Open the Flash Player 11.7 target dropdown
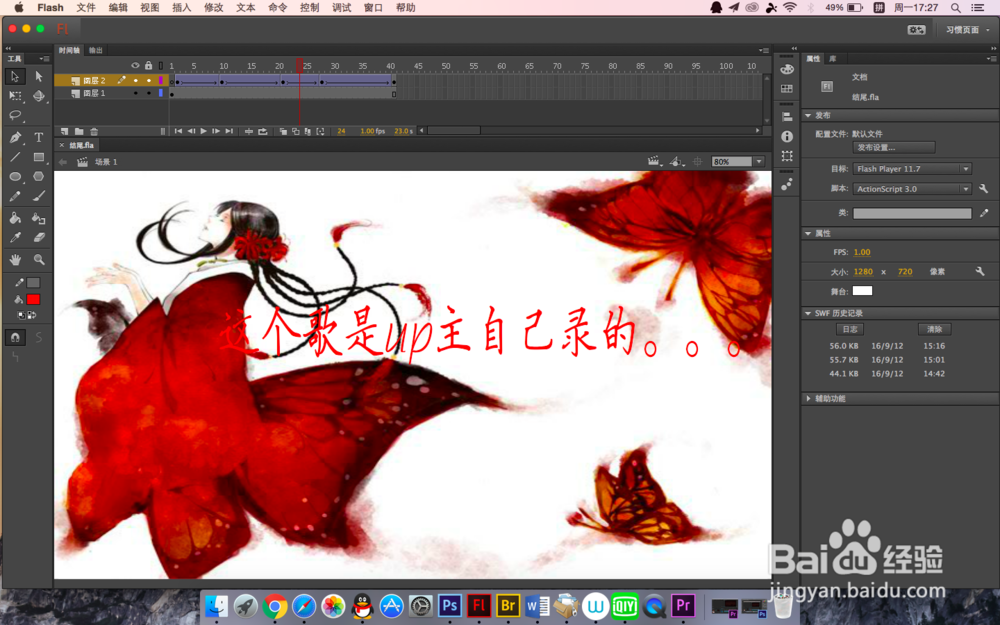 pos(912,169)
